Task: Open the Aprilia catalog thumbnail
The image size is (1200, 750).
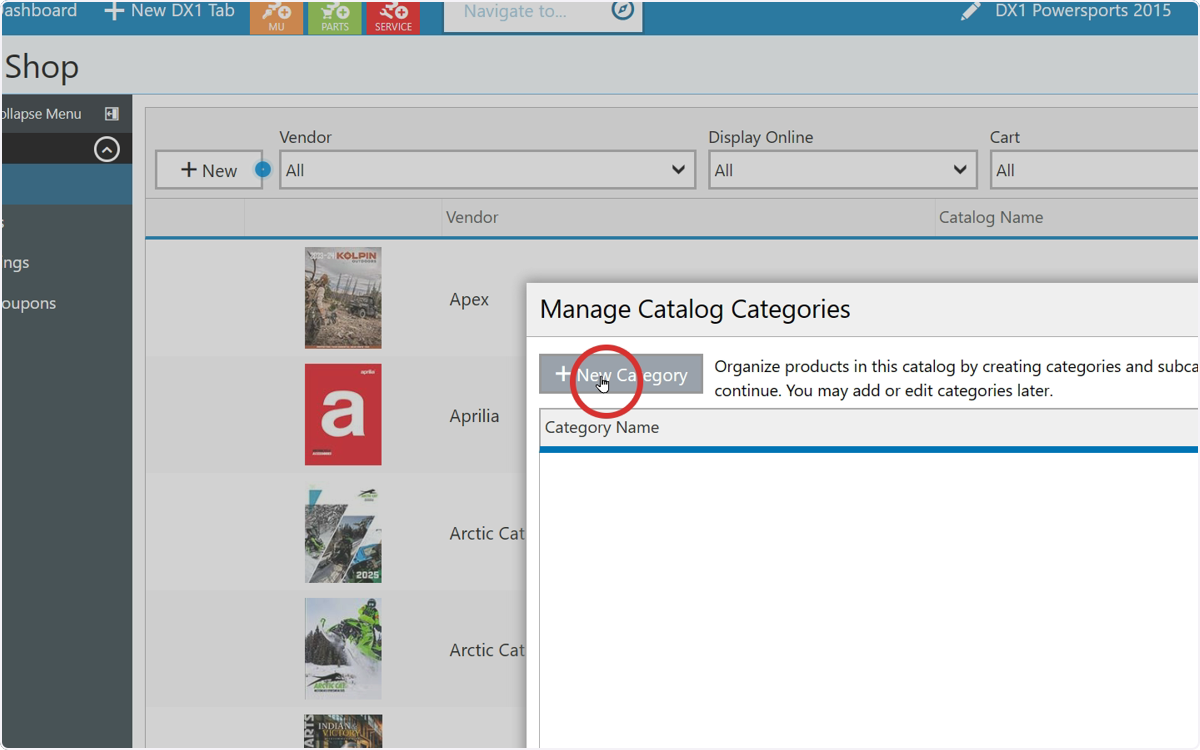Action: [343, 415]
